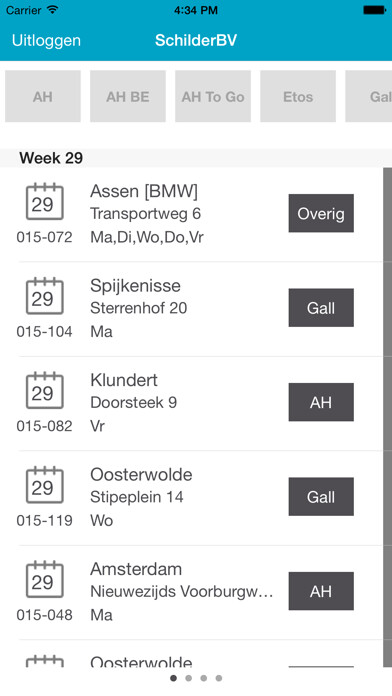Toggle the AH To Go filter

(x=213, y=96)
